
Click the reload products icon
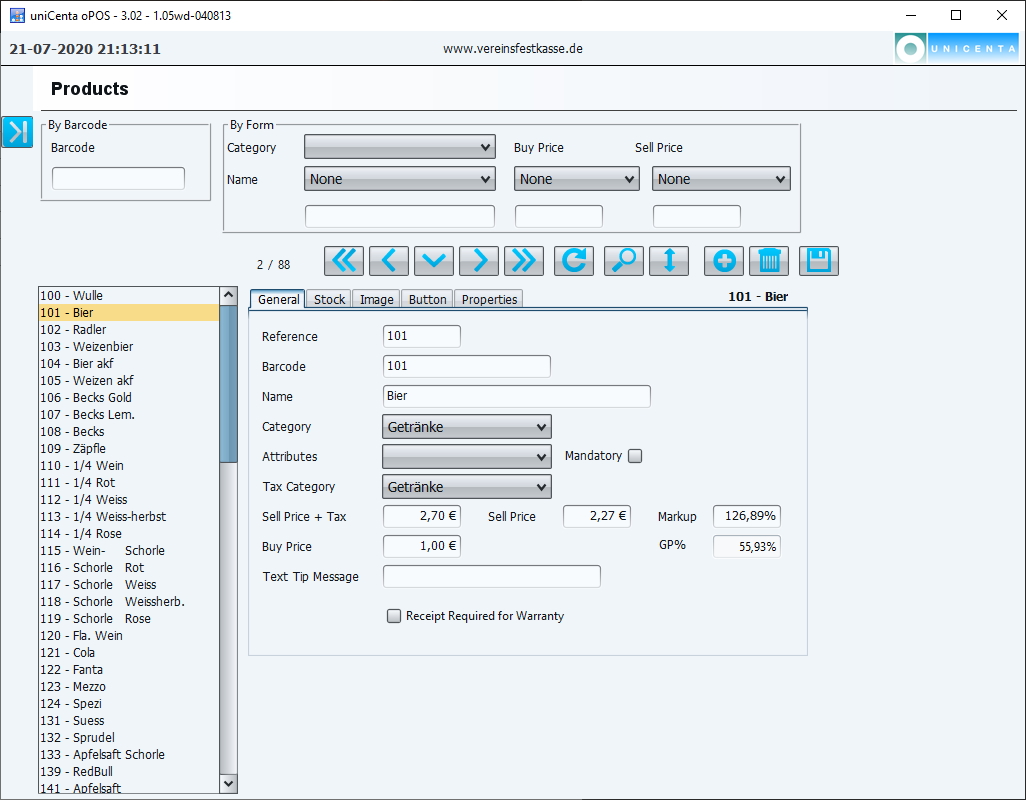[x=574, y=261]
